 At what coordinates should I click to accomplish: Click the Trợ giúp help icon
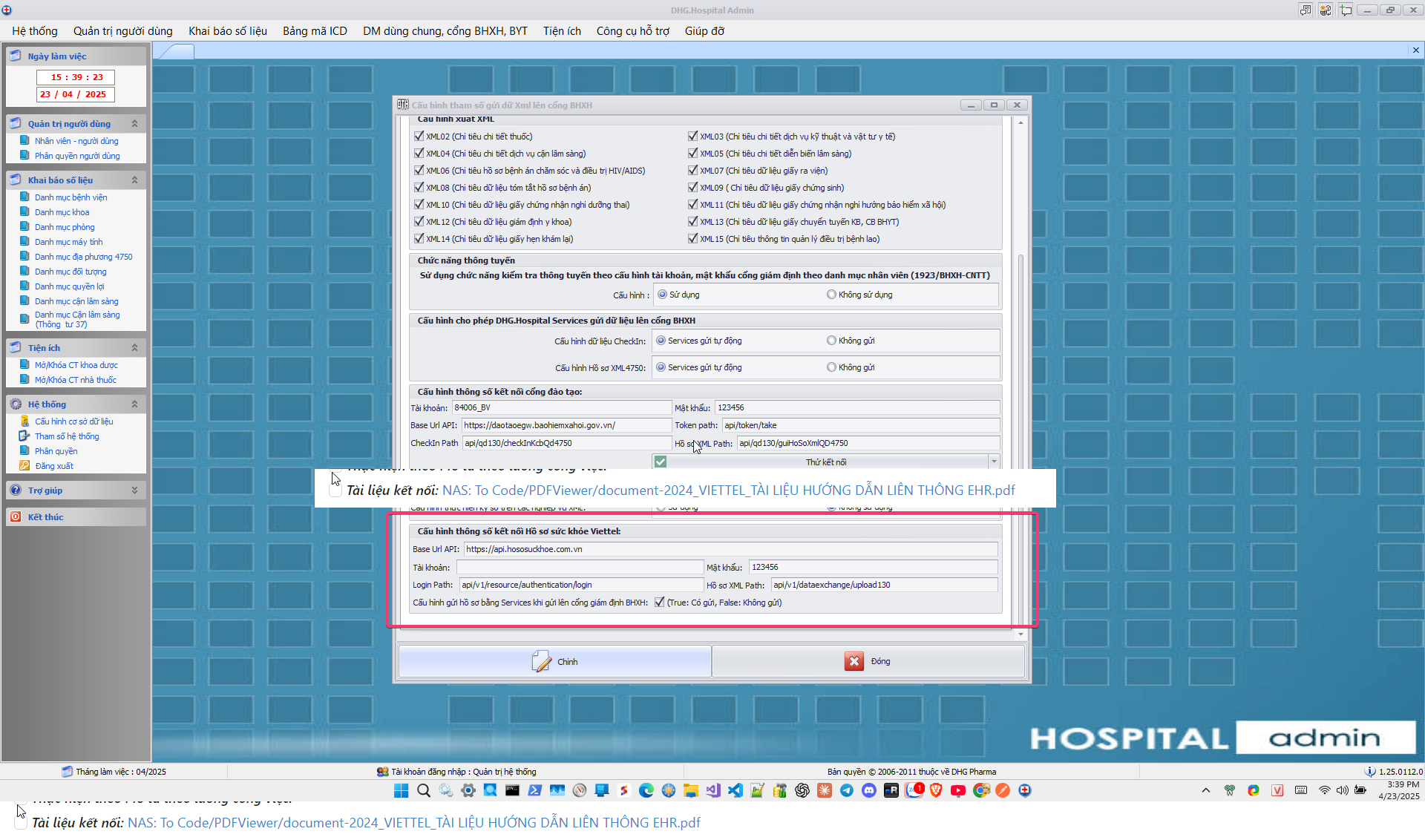pyautogui.click(x=16, y=490)
